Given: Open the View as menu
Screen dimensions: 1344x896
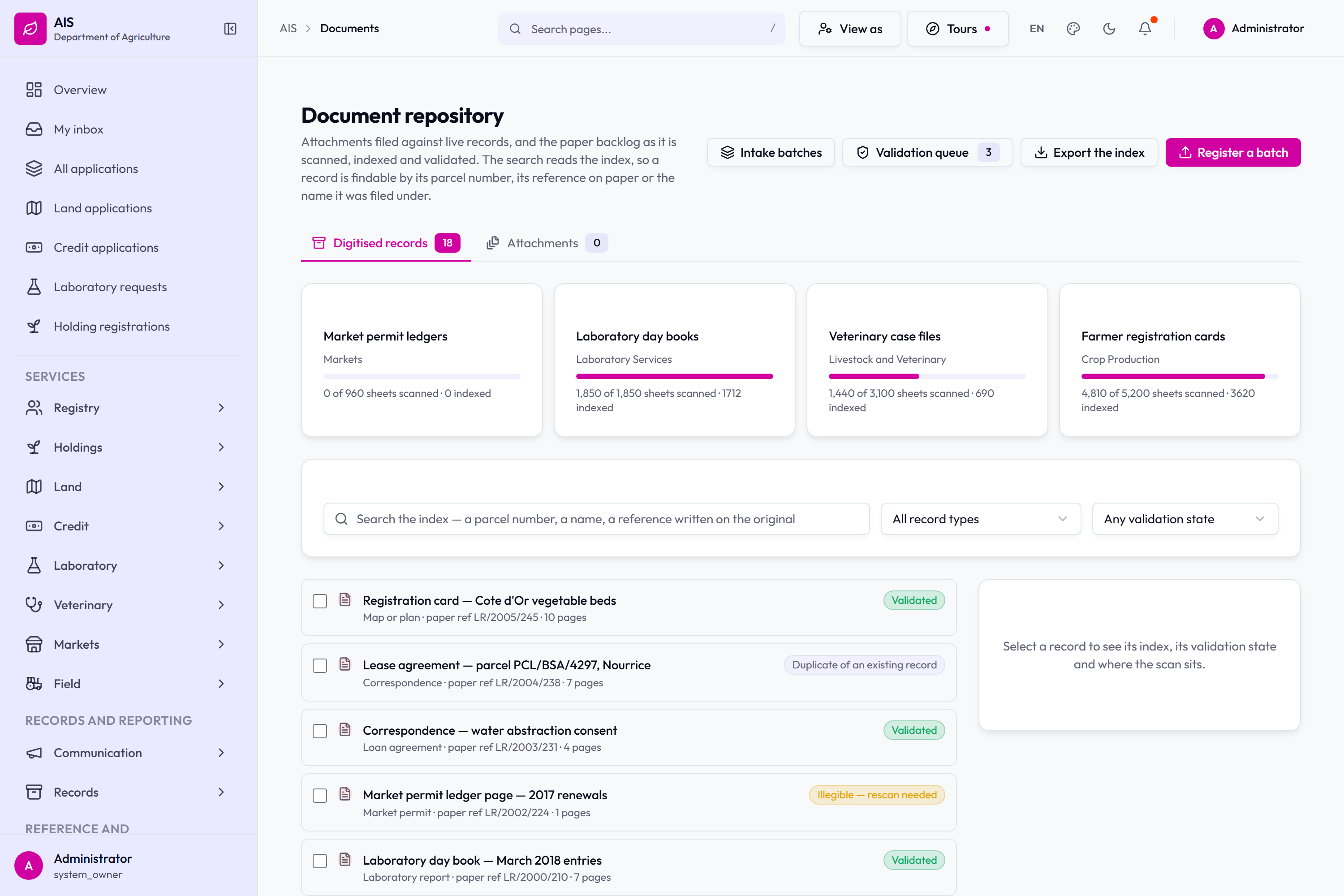Looking at the screenshot, I should [x=850, y=29].
